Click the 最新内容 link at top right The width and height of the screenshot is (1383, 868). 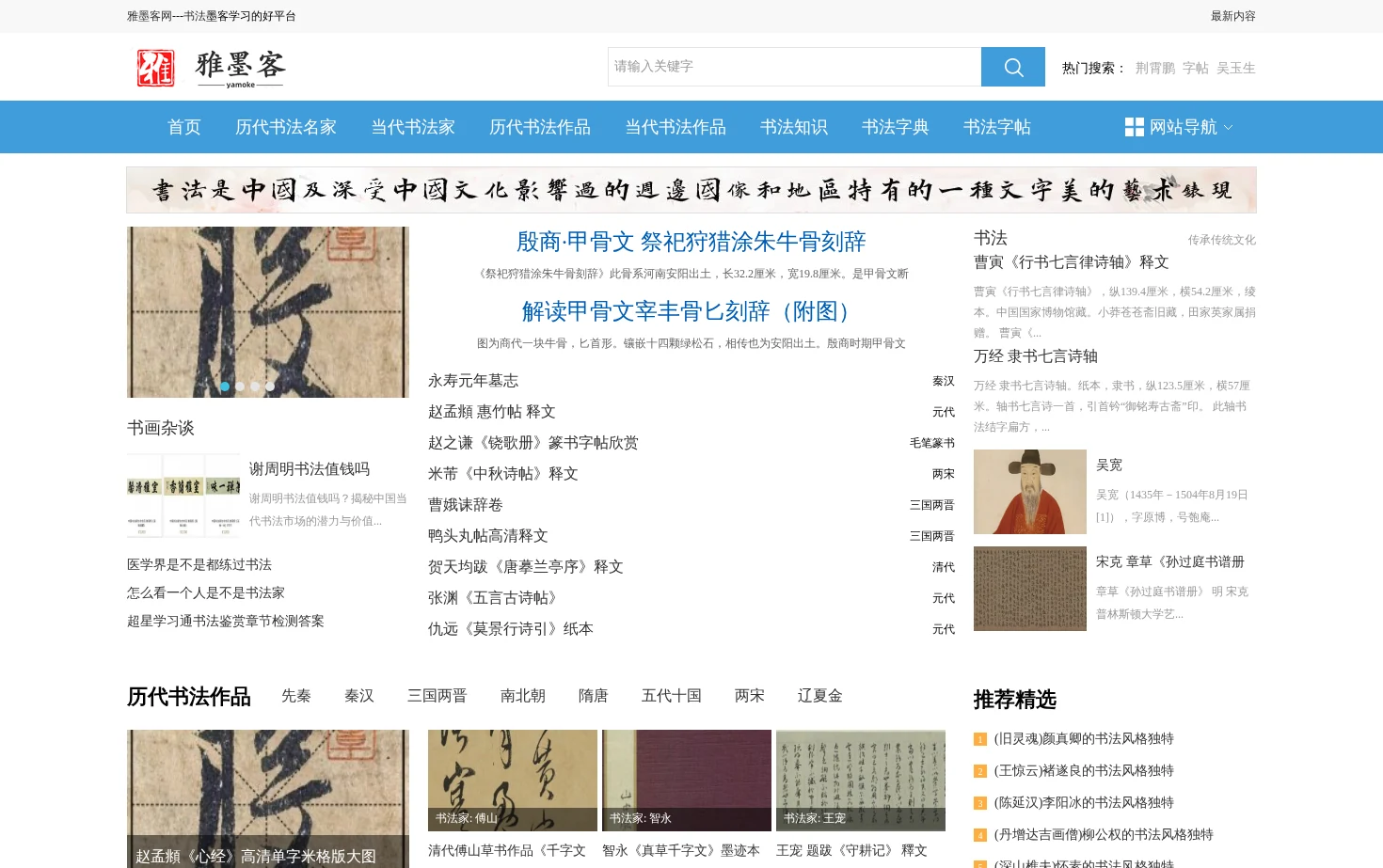(1233, 16)
